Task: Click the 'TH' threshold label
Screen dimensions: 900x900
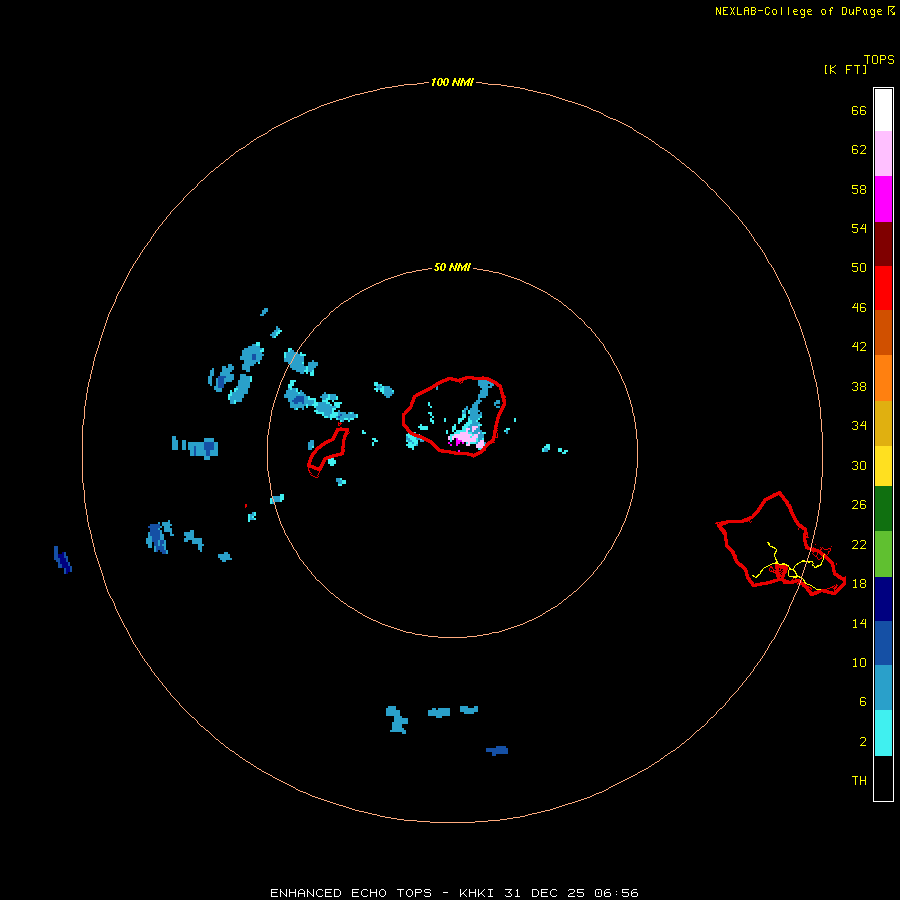Action: [x=859, y=780]
